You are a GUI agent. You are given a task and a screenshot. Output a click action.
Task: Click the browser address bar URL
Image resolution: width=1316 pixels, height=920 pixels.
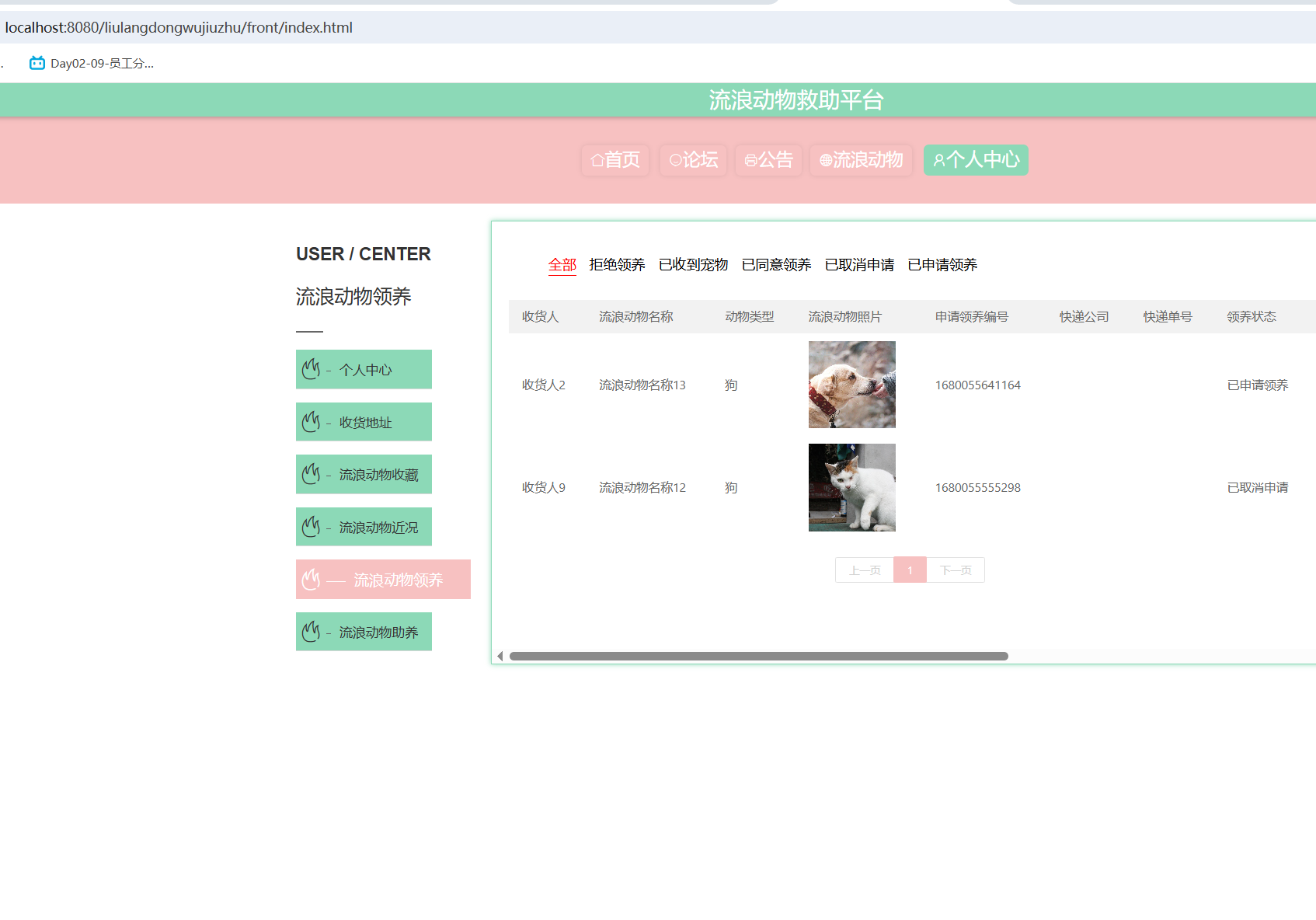pyautogui.click(x=179, y=28)
